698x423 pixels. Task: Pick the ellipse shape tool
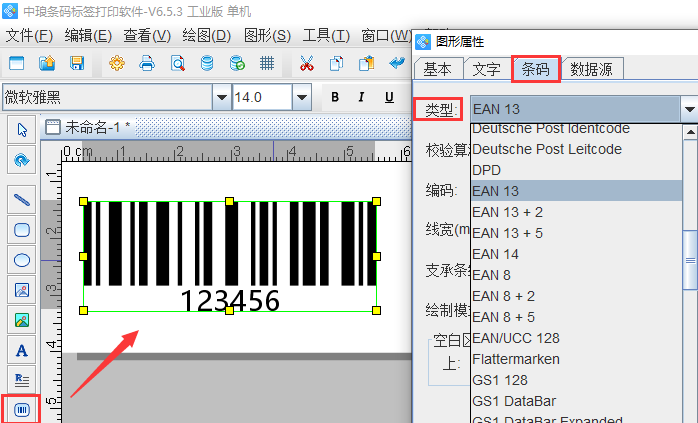[x=21, y=259]
